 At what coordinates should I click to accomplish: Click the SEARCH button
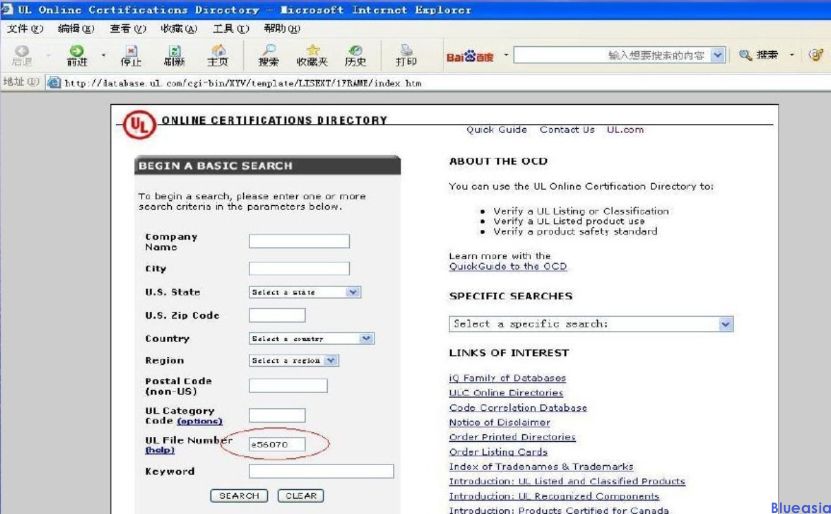point(238,496)
